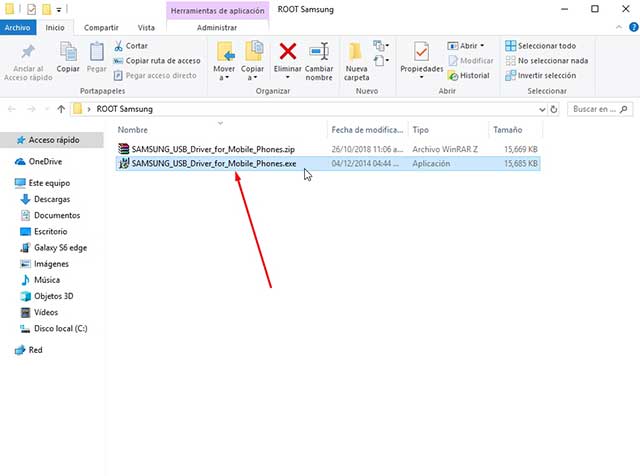Click Invertir selección
Image resolution: width=640 pixels, height=476 pixels.
click(x=540, y=76)
